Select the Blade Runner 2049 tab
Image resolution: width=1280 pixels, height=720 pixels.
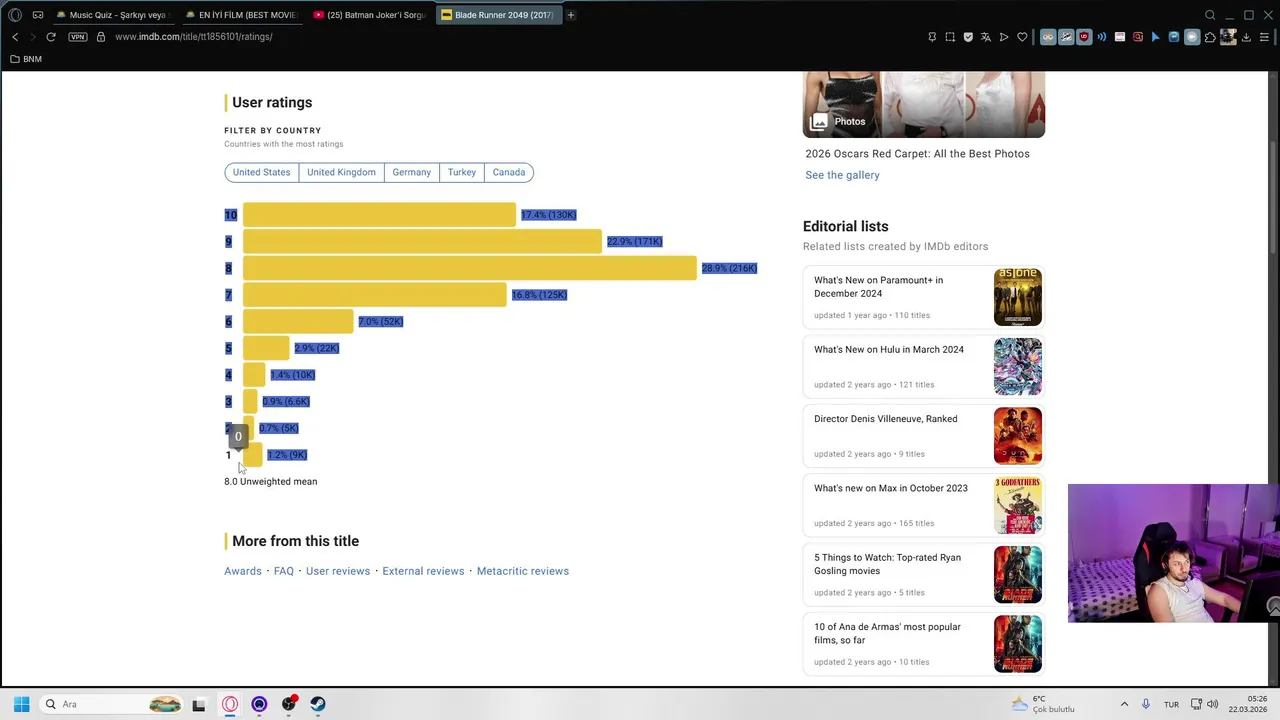click(497, 15)
